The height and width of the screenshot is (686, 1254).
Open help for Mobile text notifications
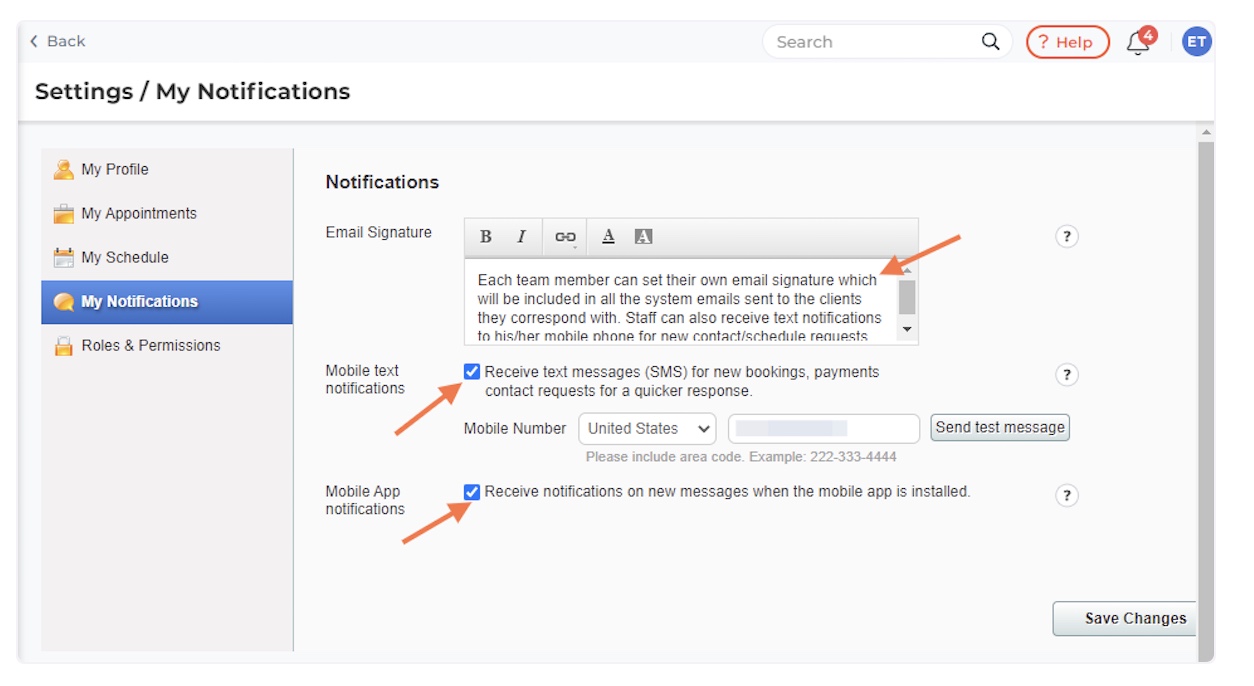pos(1067,375)
